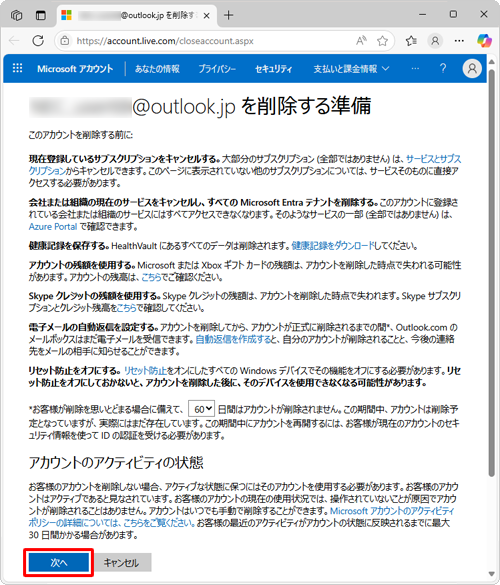
Task: Open 自動返信を作成する link
Action: pyautogui.click(x=233, y=339)
